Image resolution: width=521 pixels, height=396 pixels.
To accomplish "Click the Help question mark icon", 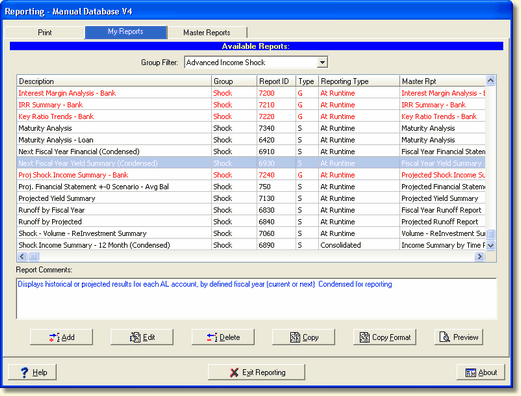I will pyautogui.click(x=24, y=372).
